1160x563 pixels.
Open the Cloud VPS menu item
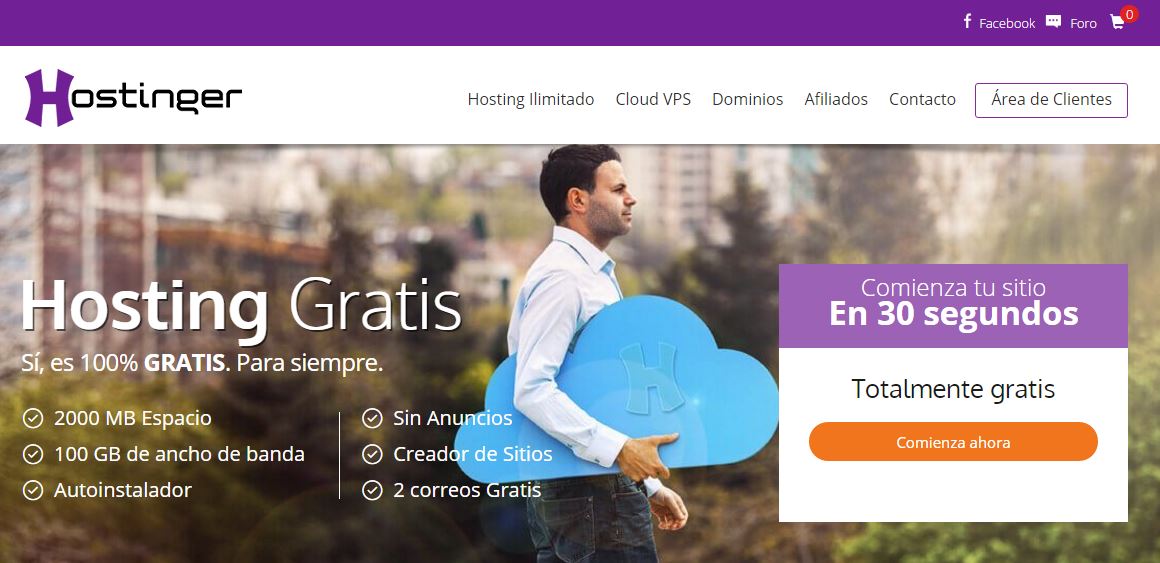click(x=653, y=99)
